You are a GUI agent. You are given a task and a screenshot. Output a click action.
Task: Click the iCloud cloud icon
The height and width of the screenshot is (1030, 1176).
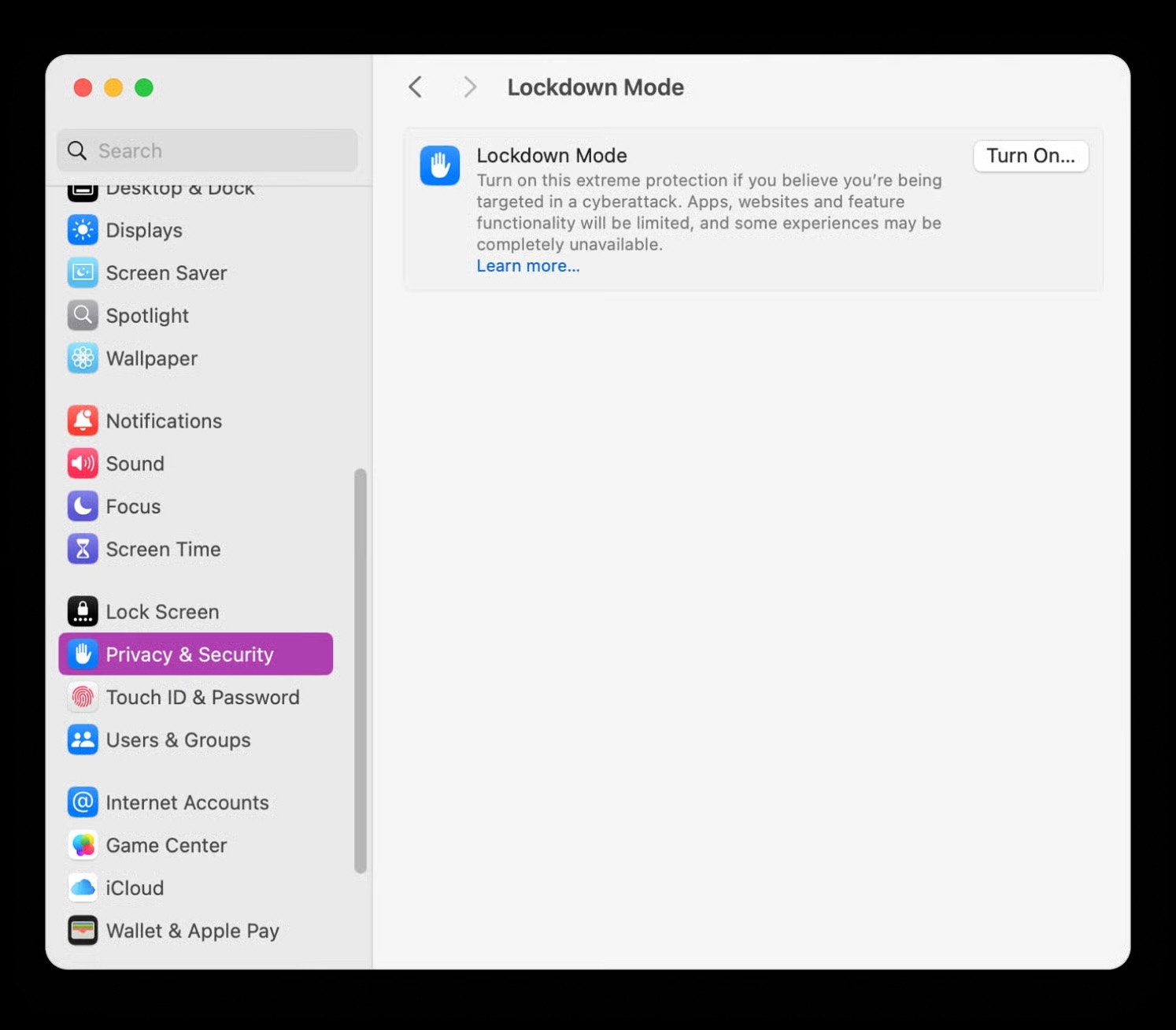click(x=83, y=888)
